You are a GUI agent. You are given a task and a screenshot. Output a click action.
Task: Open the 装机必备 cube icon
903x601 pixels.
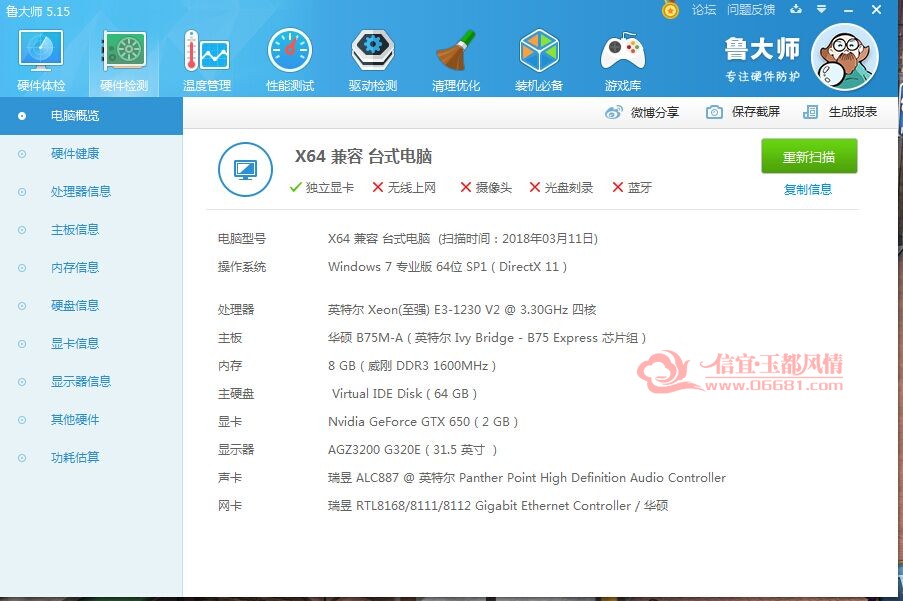(x=539, y=51)
